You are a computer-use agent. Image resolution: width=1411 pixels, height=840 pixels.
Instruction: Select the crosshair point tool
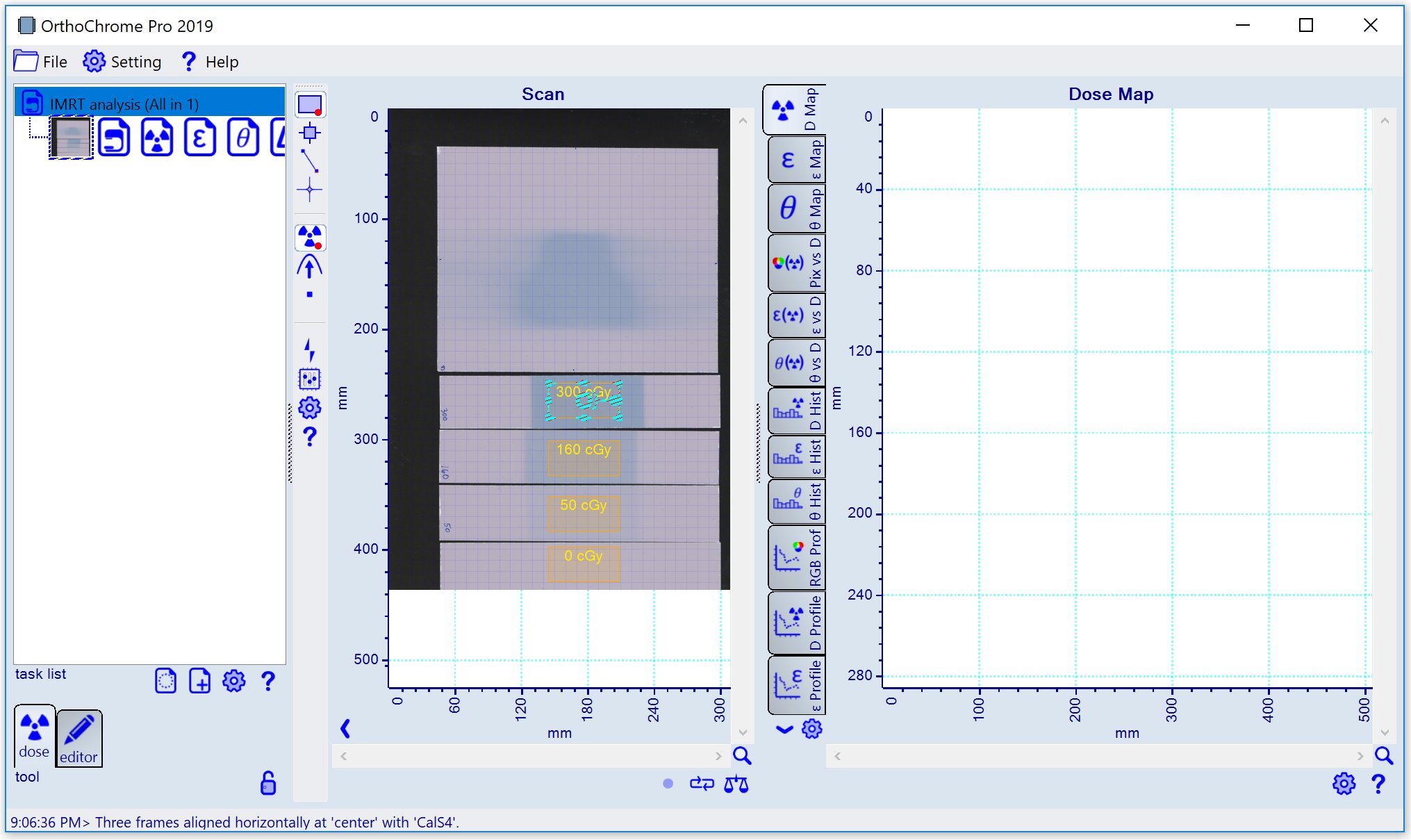[x=310, y=189]
